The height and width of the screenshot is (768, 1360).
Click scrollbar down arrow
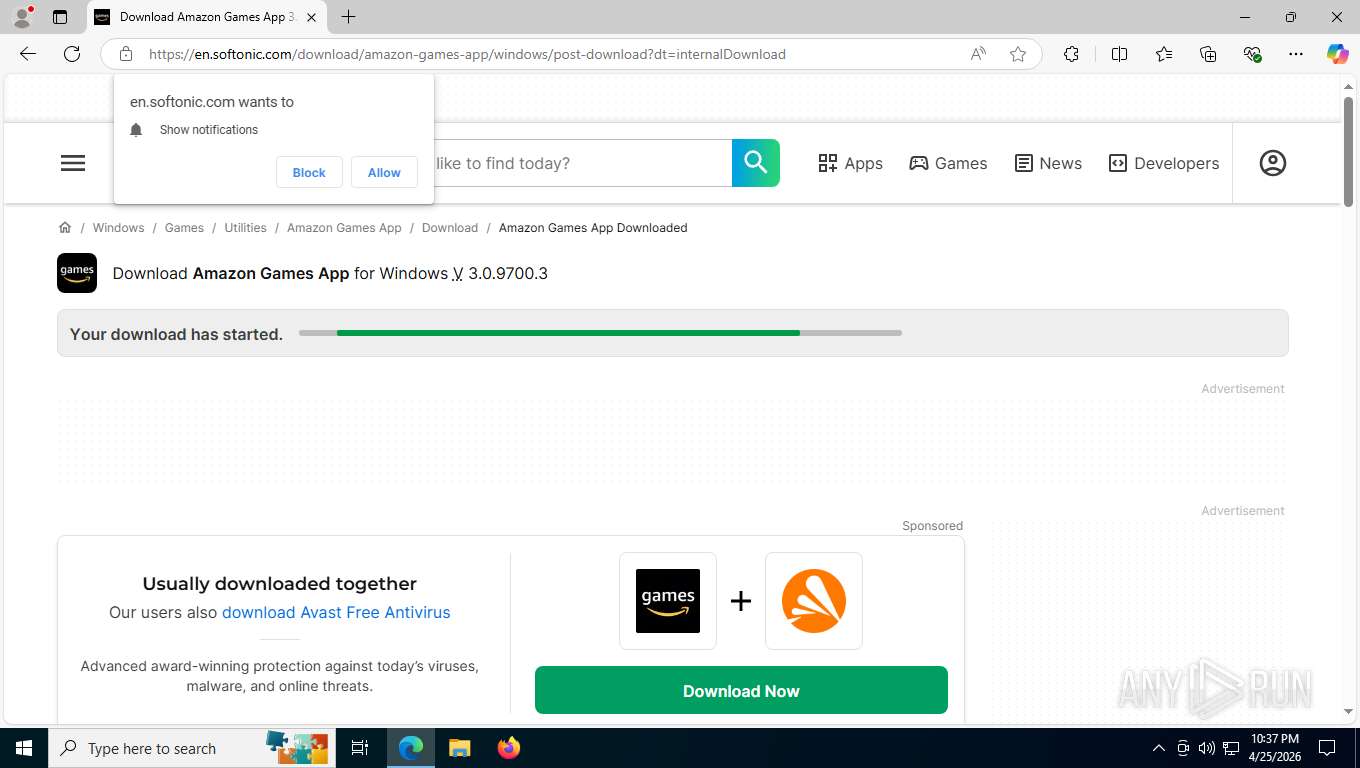click(1348, 711)
